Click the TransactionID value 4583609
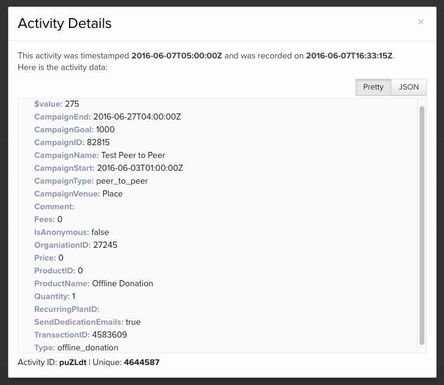 [x=110, y=335]
